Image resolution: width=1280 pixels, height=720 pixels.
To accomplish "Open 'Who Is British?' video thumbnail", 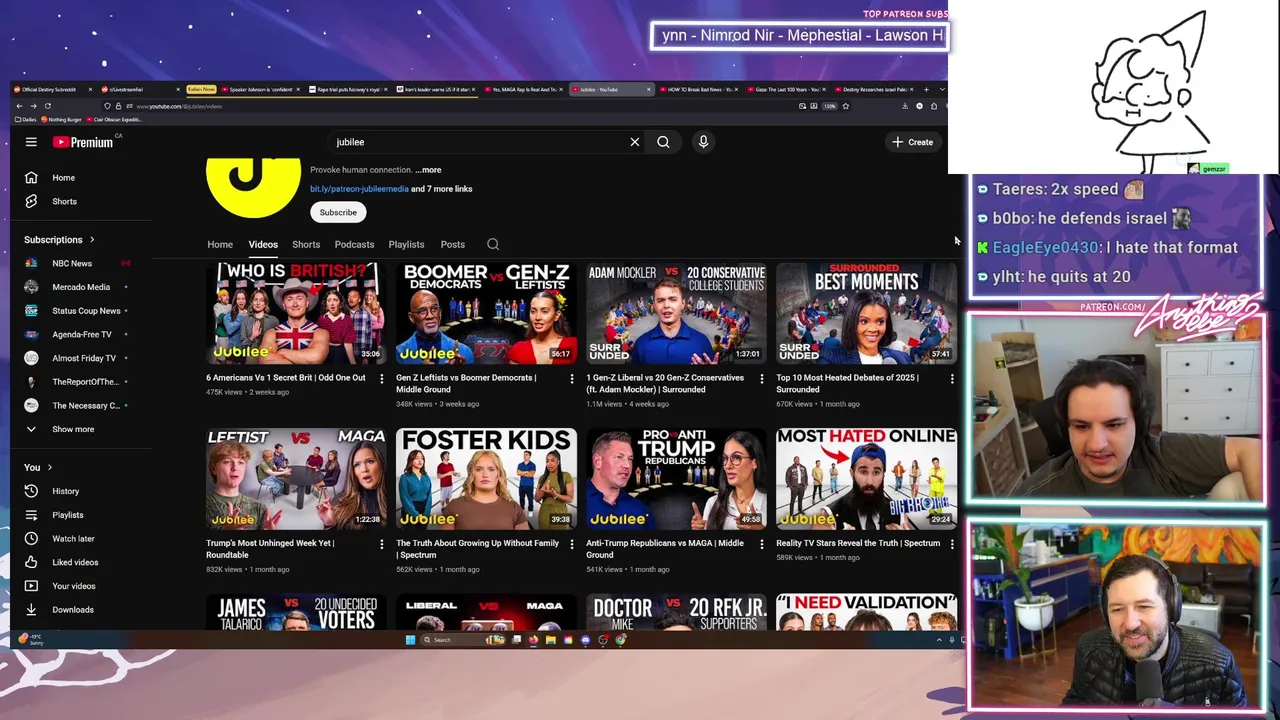I will point(295,312).
